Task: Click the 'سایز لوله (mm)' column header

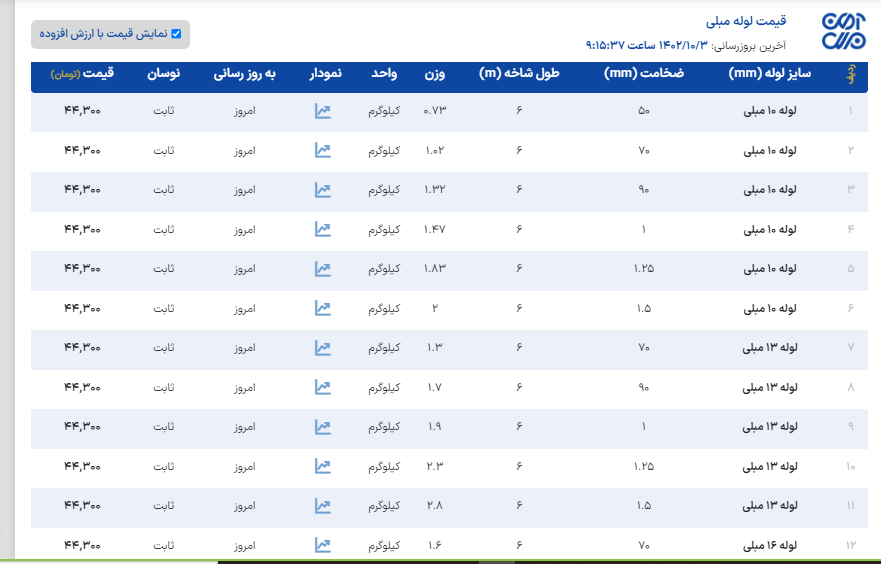Action: [770, 74]
